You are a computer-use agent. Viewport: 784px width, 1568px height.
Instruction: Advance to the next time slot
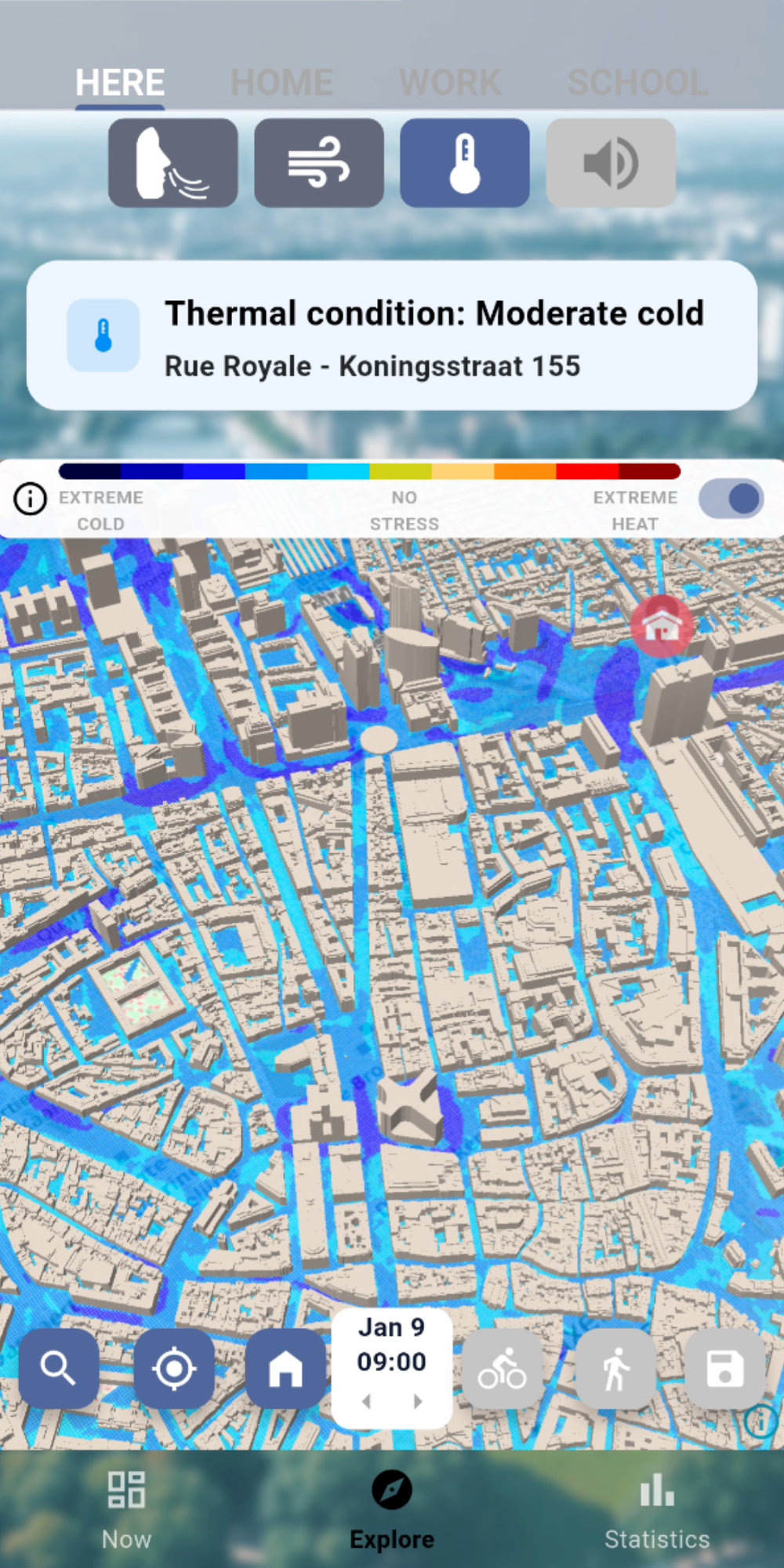tap(418, 1401)
